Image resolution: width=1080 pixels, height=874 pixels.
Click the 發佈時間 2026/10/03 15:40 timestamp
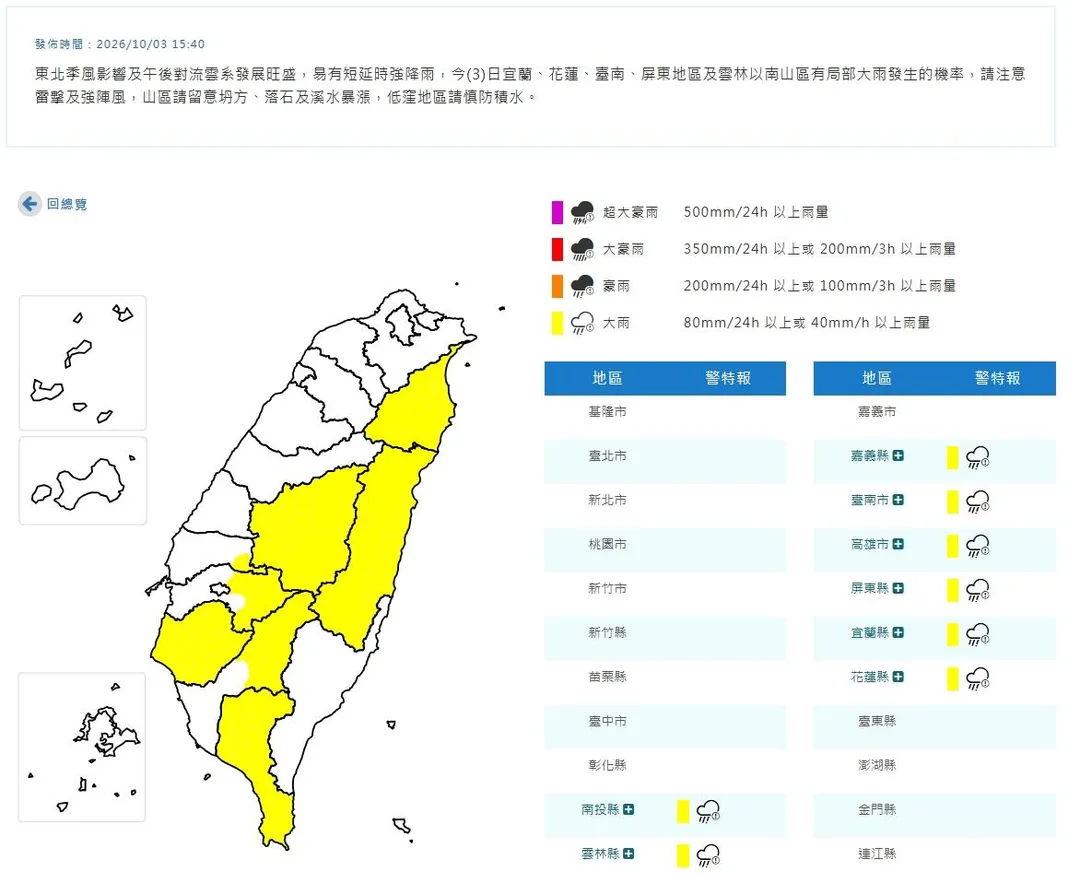(120, 44)
